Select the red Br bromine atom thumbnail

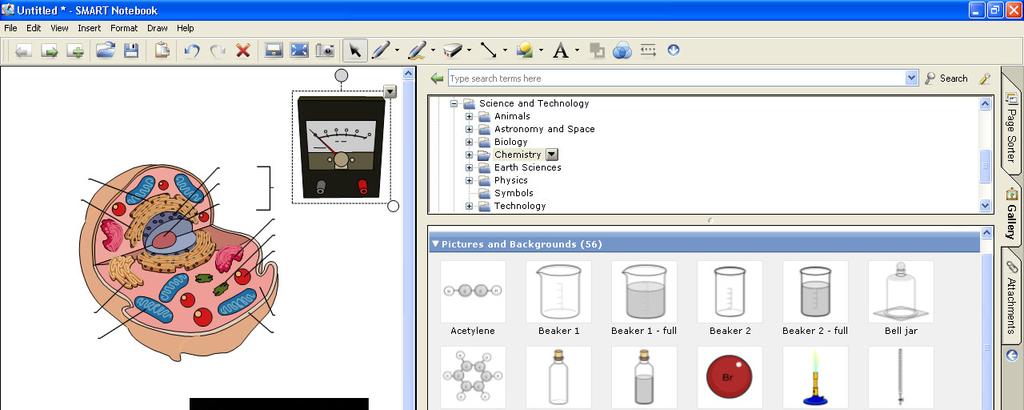click(729, 377)
